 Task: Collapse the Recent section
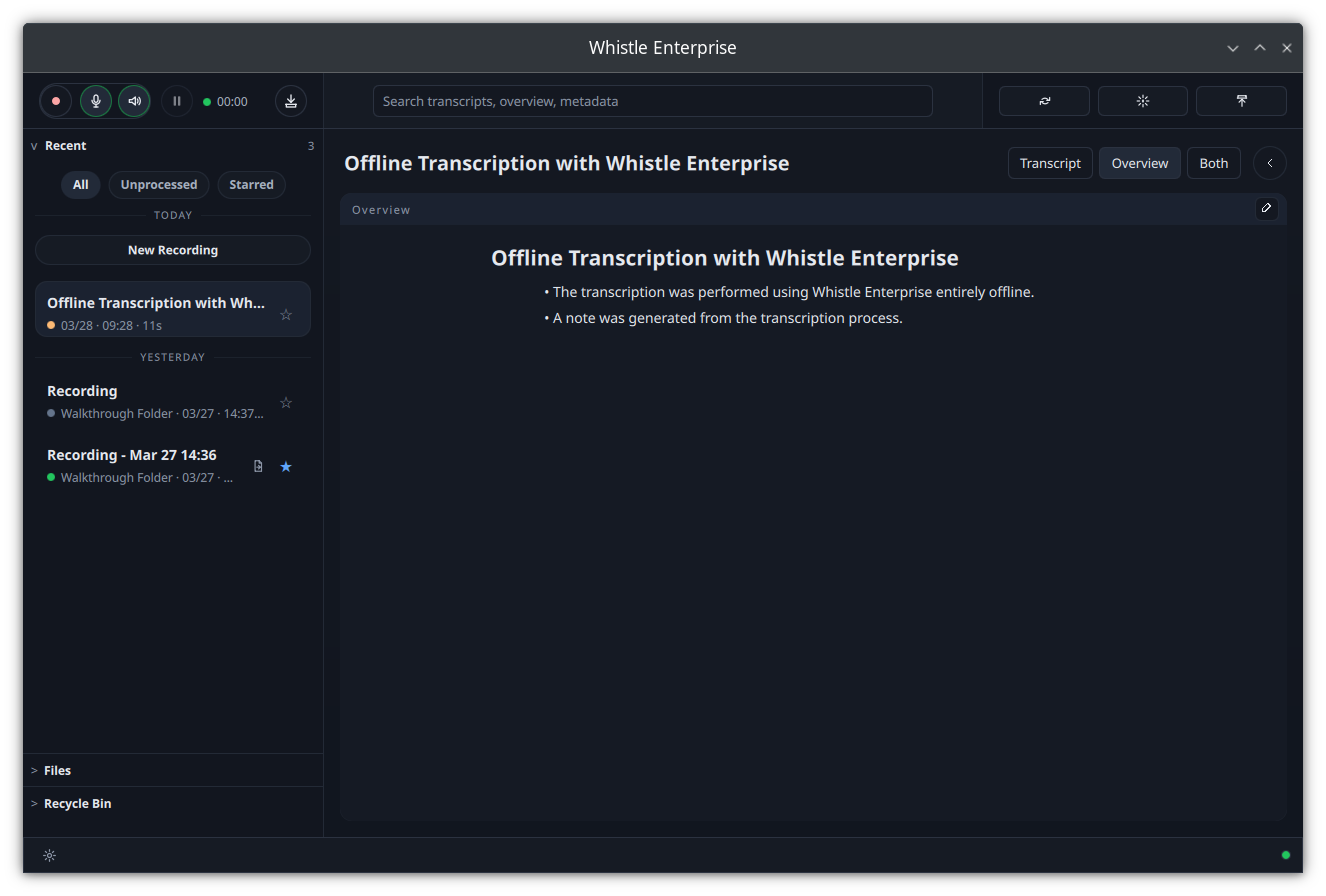33,145
